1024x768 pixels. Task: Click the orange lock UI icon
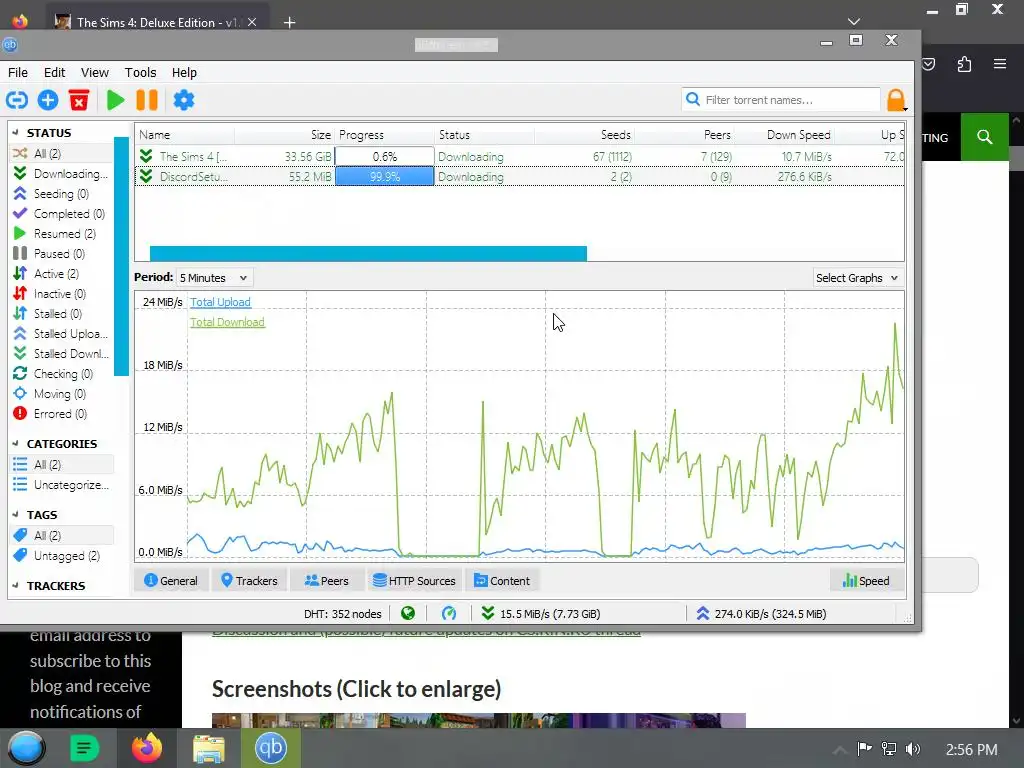pos(896,100)
